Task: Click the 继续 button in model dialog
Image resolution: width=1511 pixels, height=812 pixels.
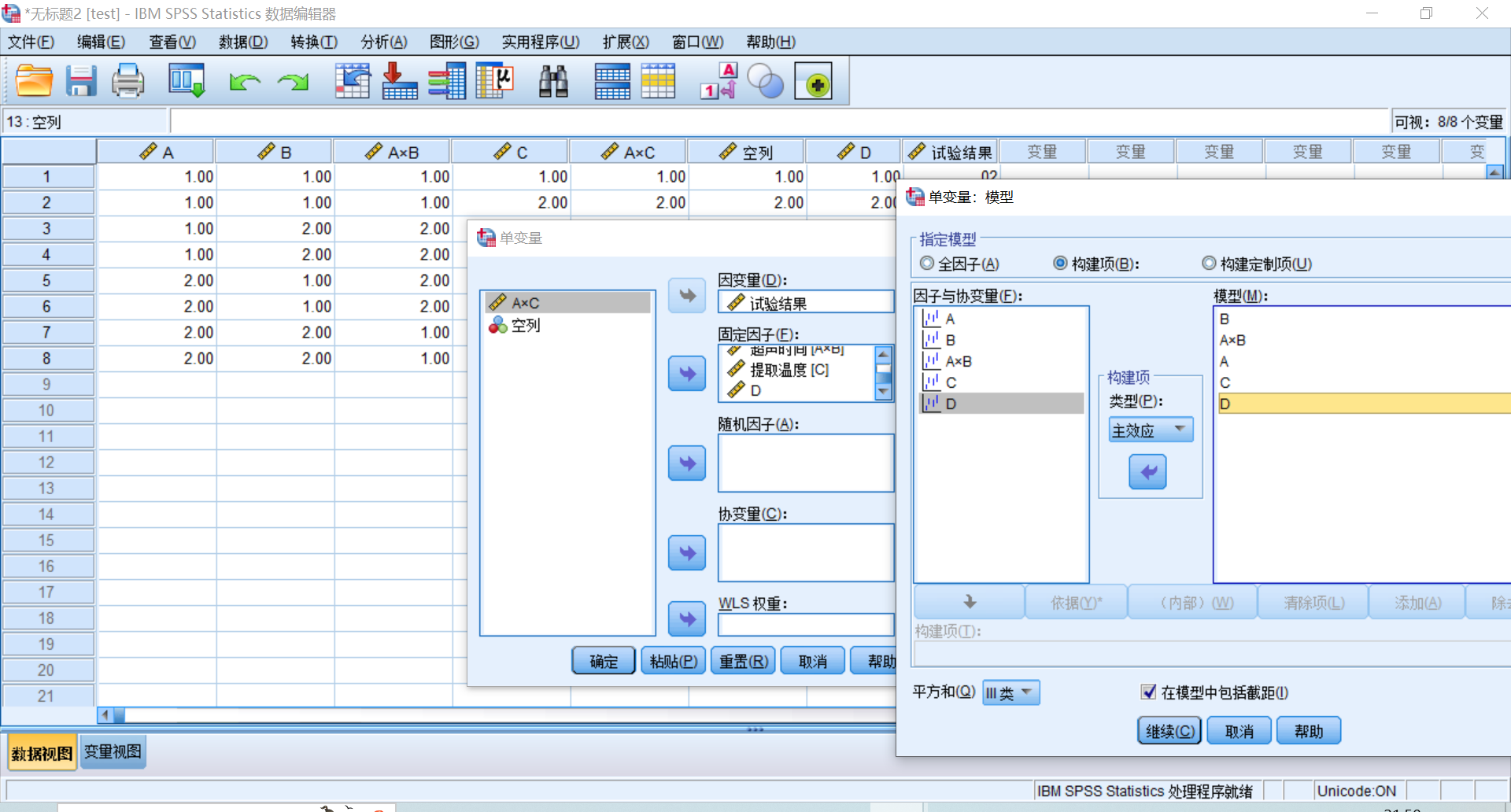Action: click(x=1169, y=731)
